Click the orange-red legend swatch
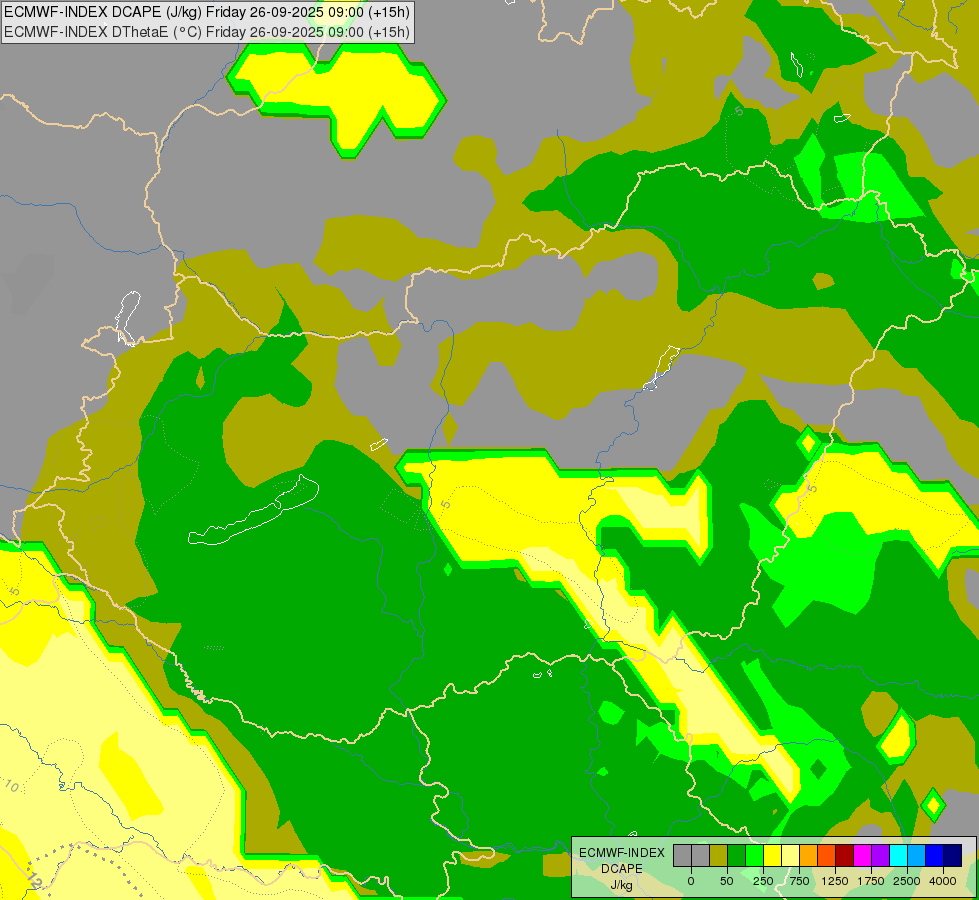Image resolution: width=979 pixels, height=900 pixels. (x=827, y=856)
